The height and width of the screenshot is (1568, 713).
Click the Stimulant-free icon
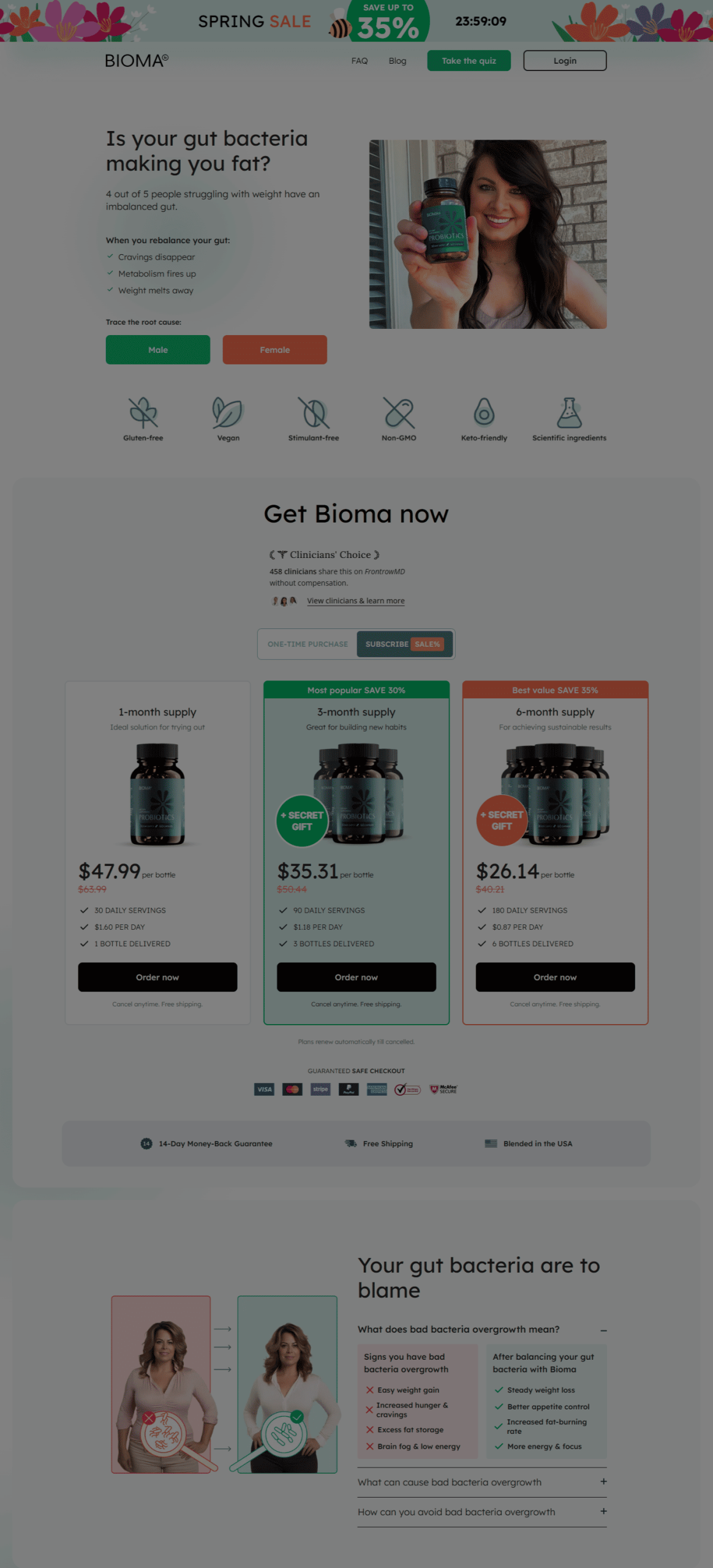(314, 412)
